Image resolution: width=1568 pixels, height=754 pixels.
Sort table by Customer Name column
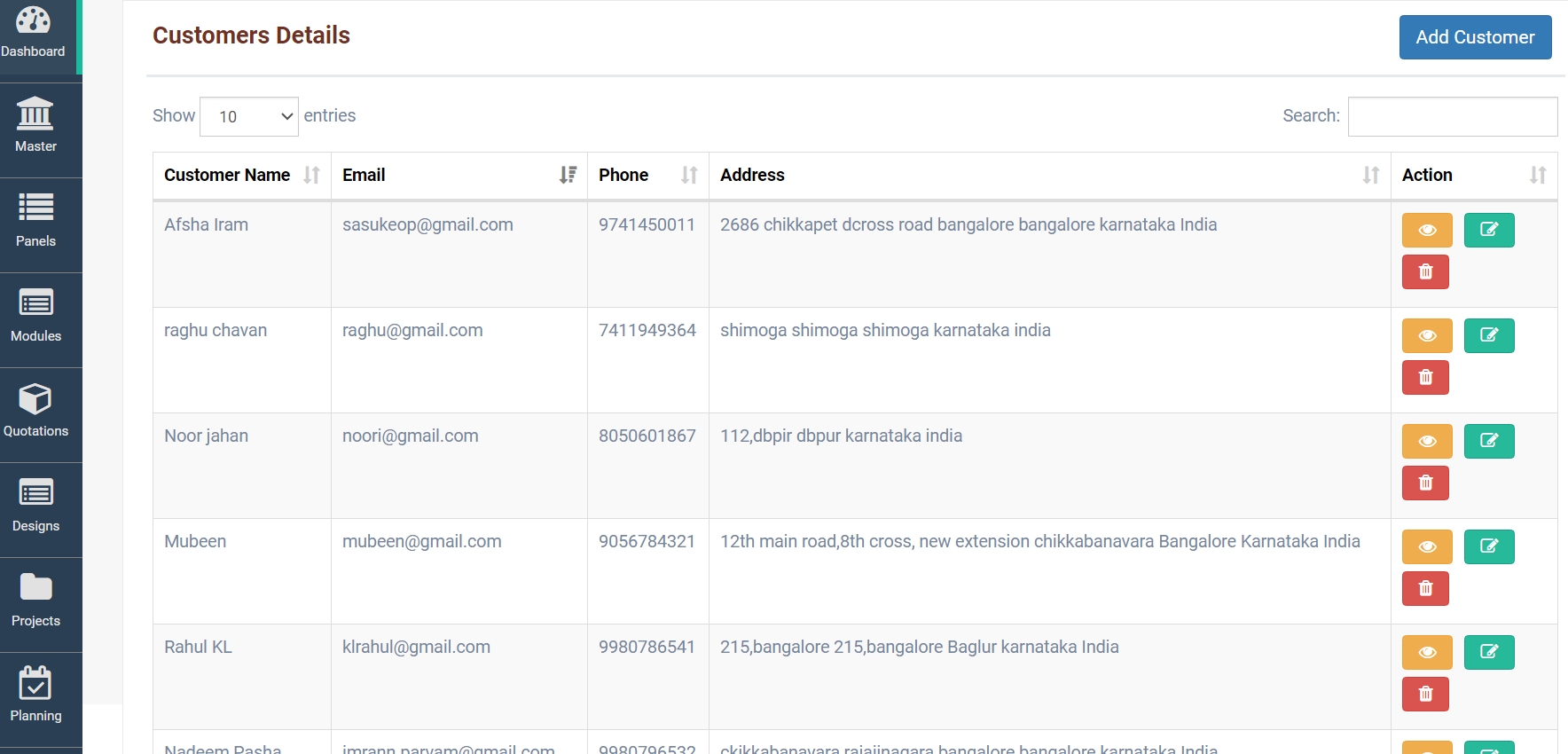(x=242, y=176)
